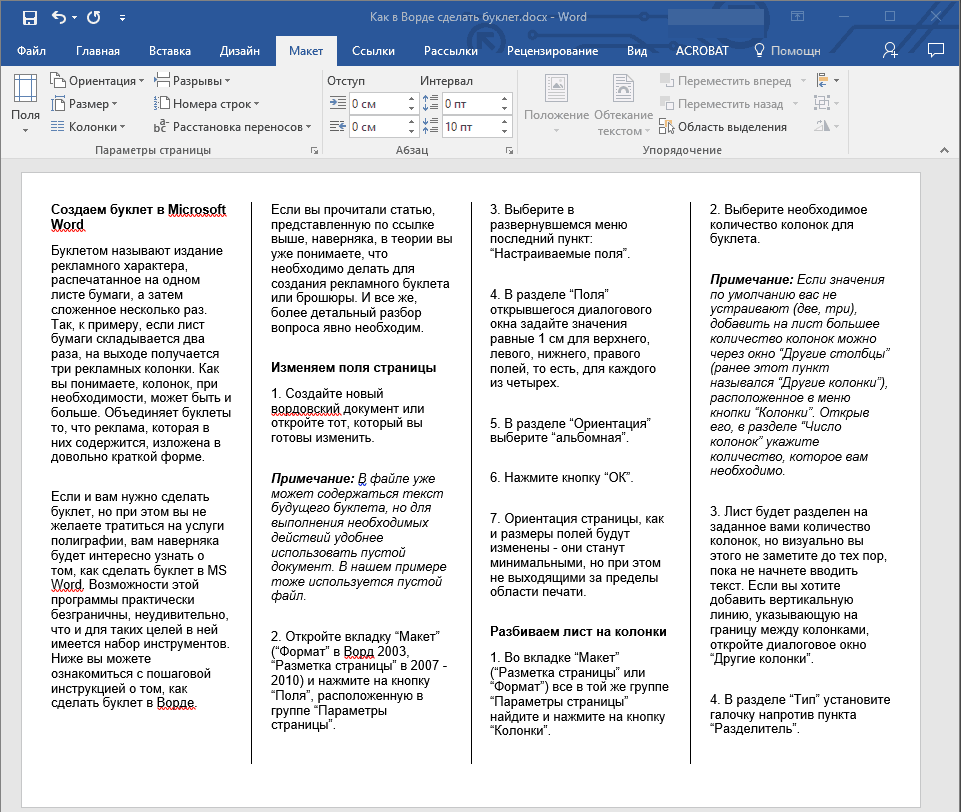
Task: Launch the Параметры страницы dialog box
Action: click(314, 150)
